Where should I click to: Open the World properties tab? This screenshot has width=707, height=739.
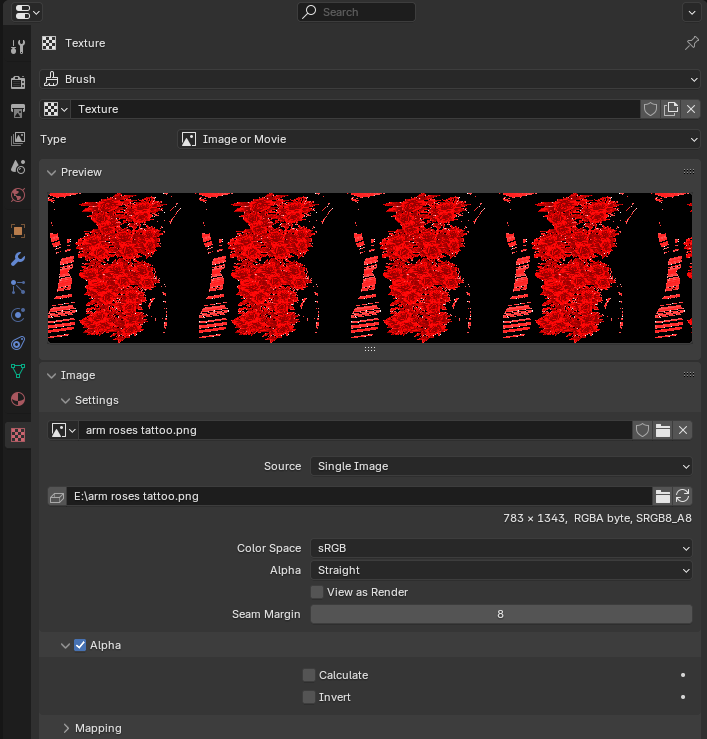click(18, 195)
